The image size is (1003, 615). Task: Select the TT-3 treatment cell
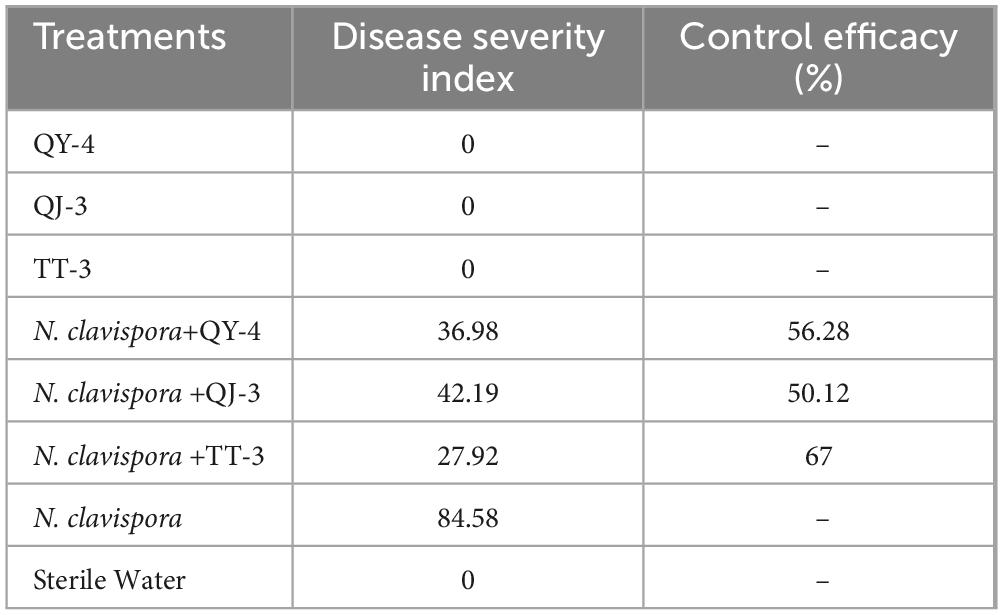pos(62,269)
